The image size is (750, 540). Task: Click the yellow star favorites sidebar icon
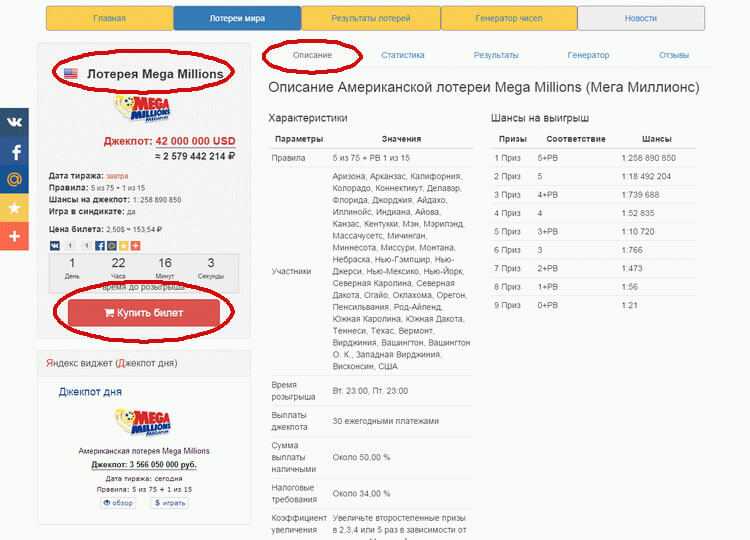(x=14, y=208)
